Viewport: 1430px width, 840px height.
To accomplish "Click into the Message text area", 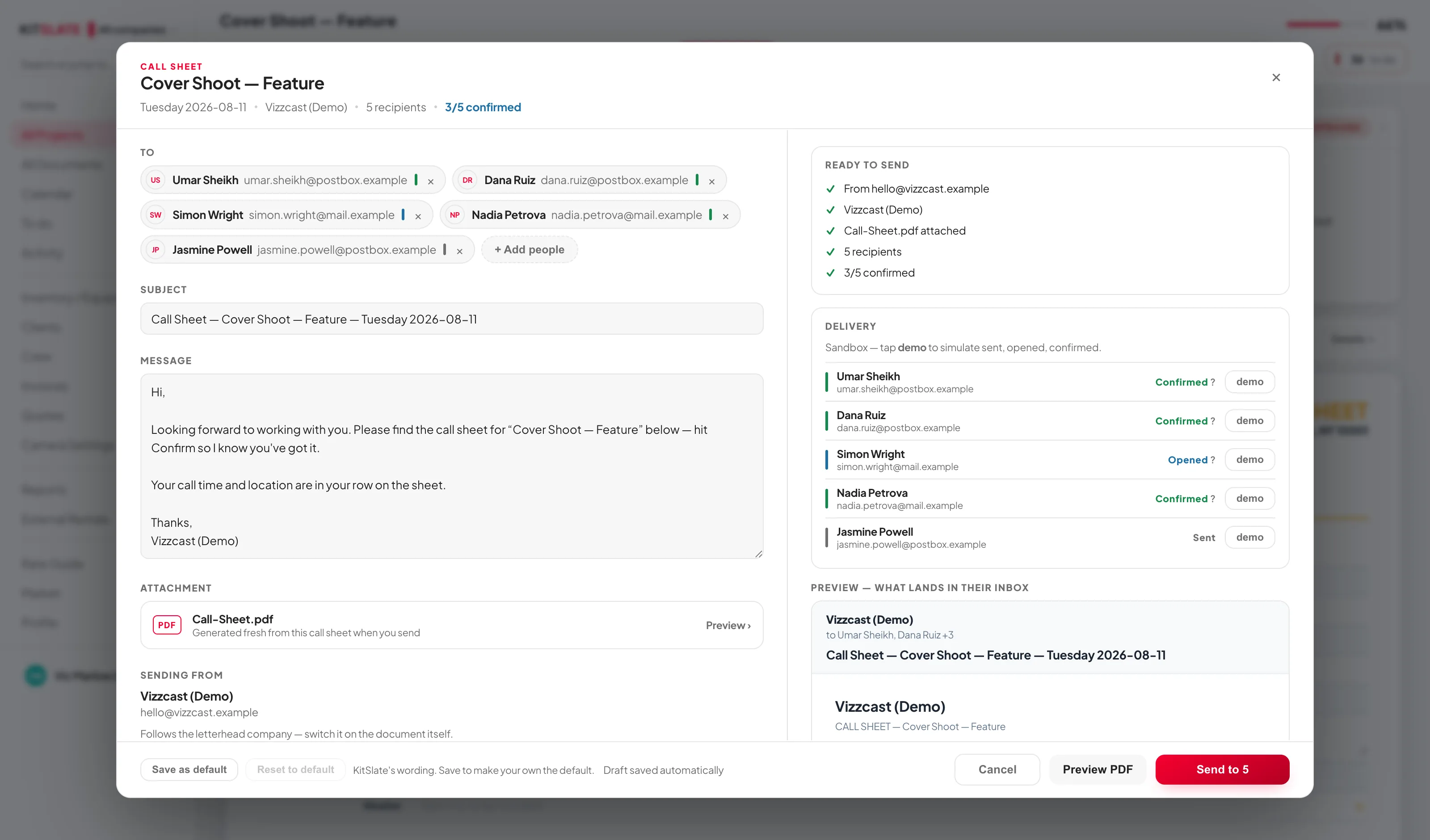I will click(x=452, y=466).
